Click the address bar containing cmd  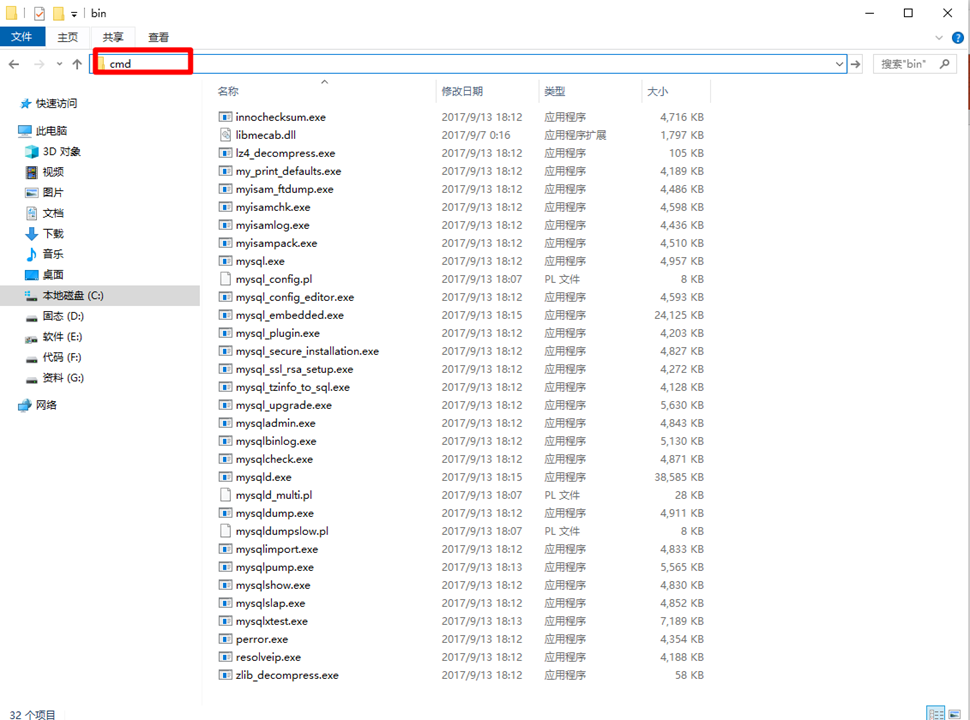(x=468, y=64)
